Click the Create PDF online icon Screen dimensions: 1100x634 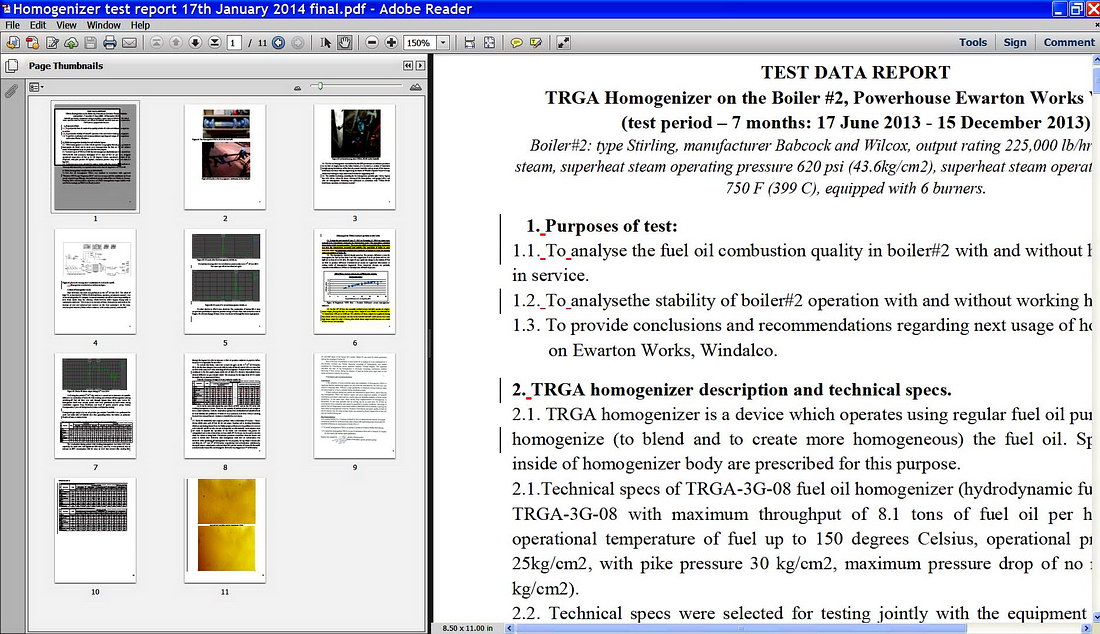point(32,43)
